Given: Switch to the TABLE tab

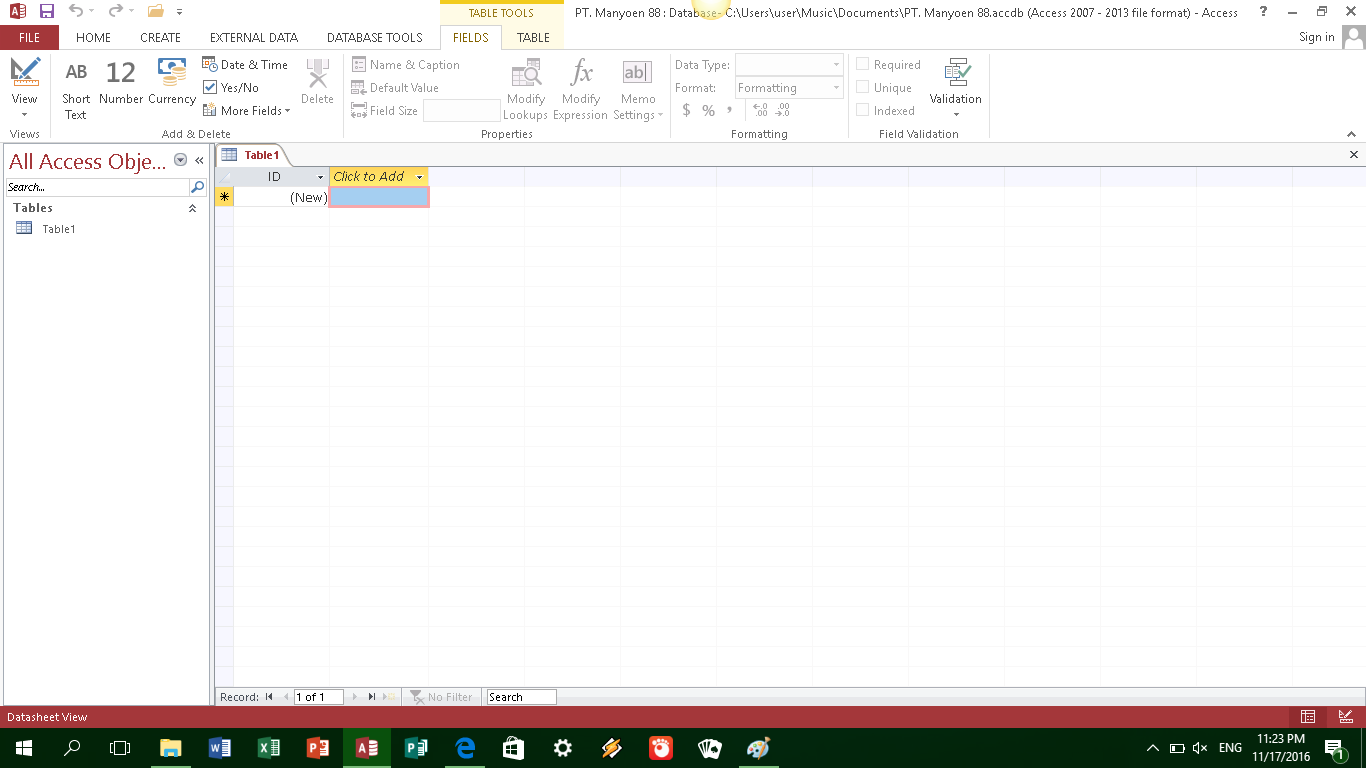Looking at the screenshot, I should (x=533, y=38).
